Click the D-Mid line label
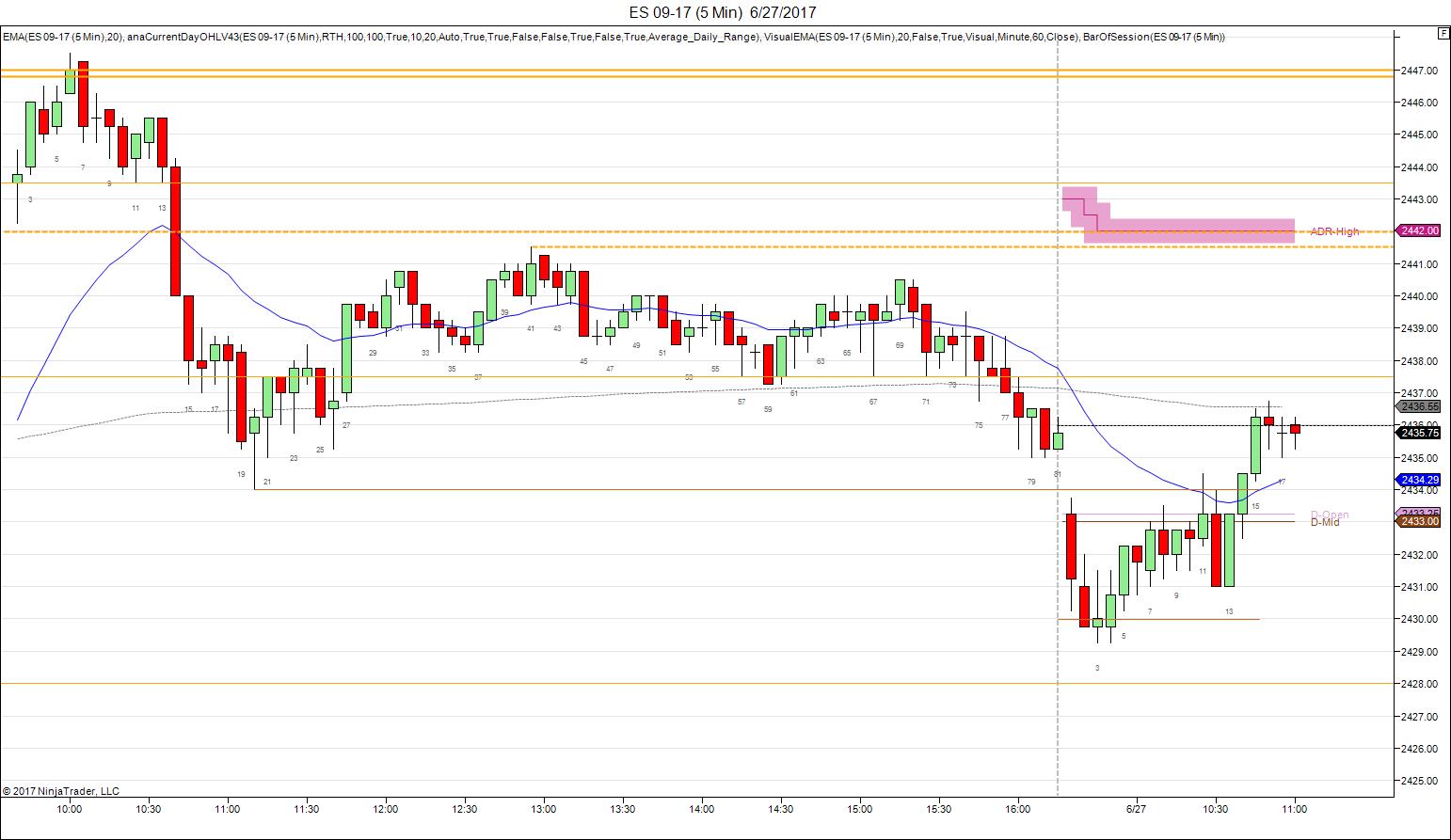 [1325, 522]
